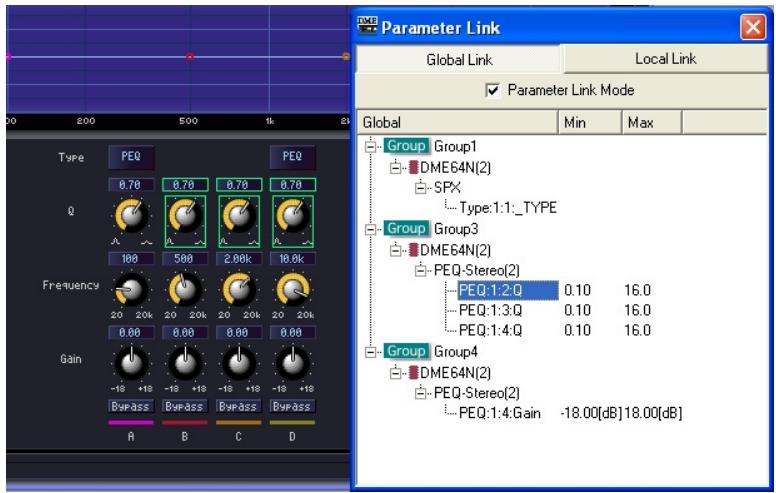776x493 pixels.
Task: Click the Global column header
Action: click(x=457, y=122)
